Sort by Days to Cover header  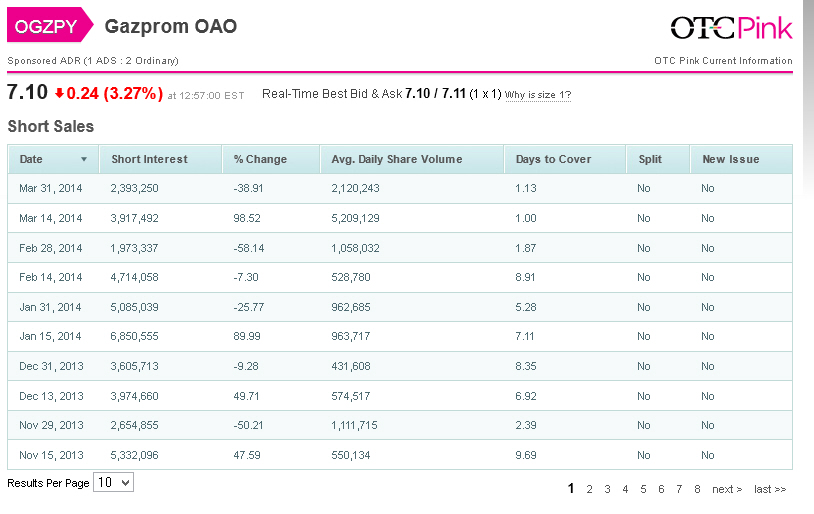click(553, 159)
